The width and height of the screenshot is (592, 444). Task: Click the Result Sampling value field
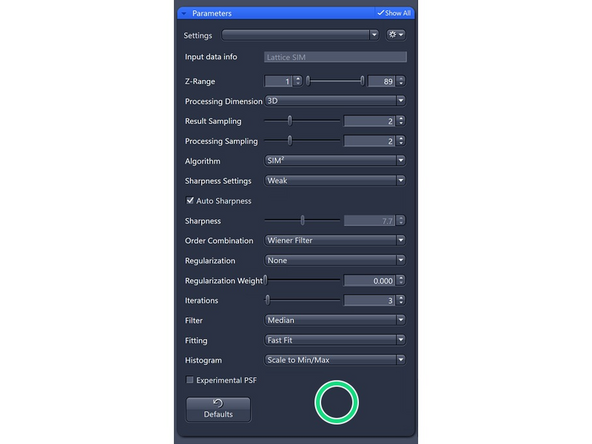pyautogui.click(x=370, y=121)
